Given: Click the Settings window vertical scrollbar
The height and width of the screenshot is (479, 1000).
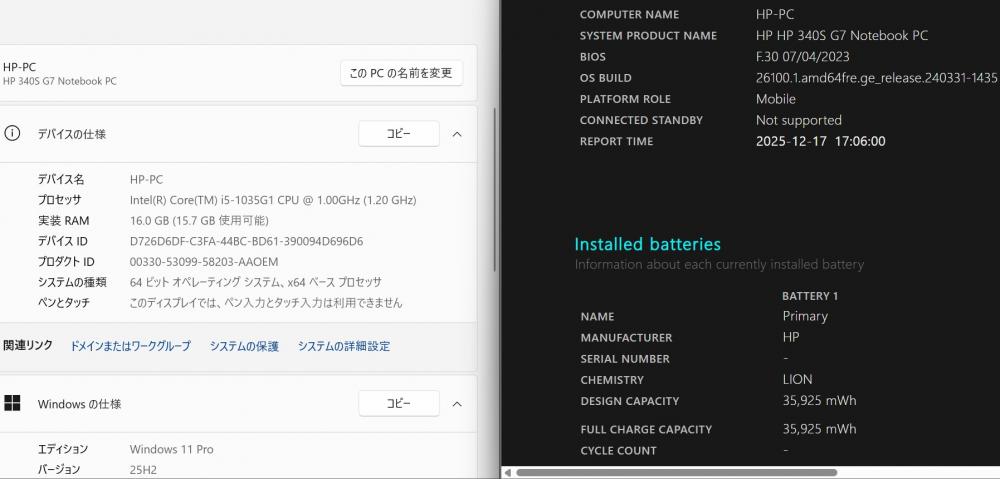Looking at the screenshot, I should 496,190.
